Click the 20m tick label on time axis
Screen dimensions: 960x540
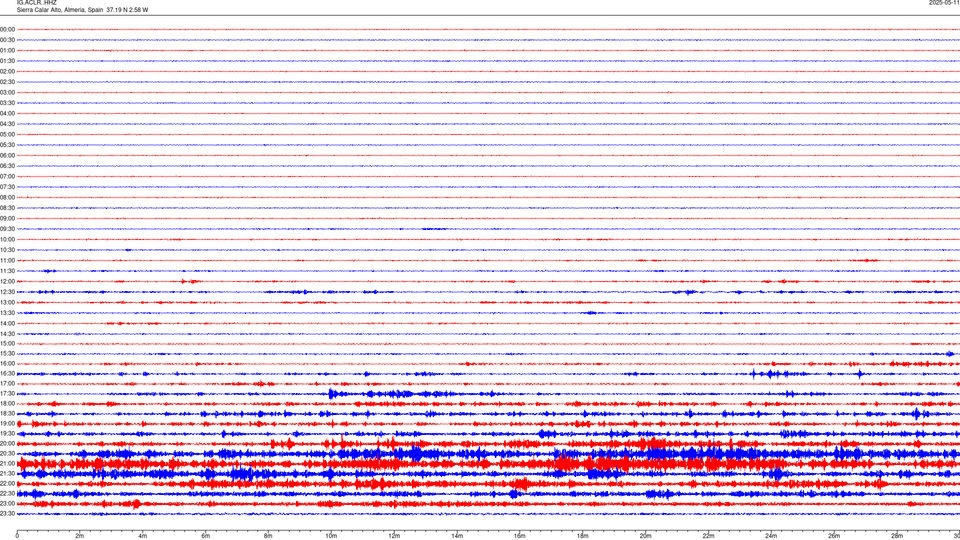point(645,536)
